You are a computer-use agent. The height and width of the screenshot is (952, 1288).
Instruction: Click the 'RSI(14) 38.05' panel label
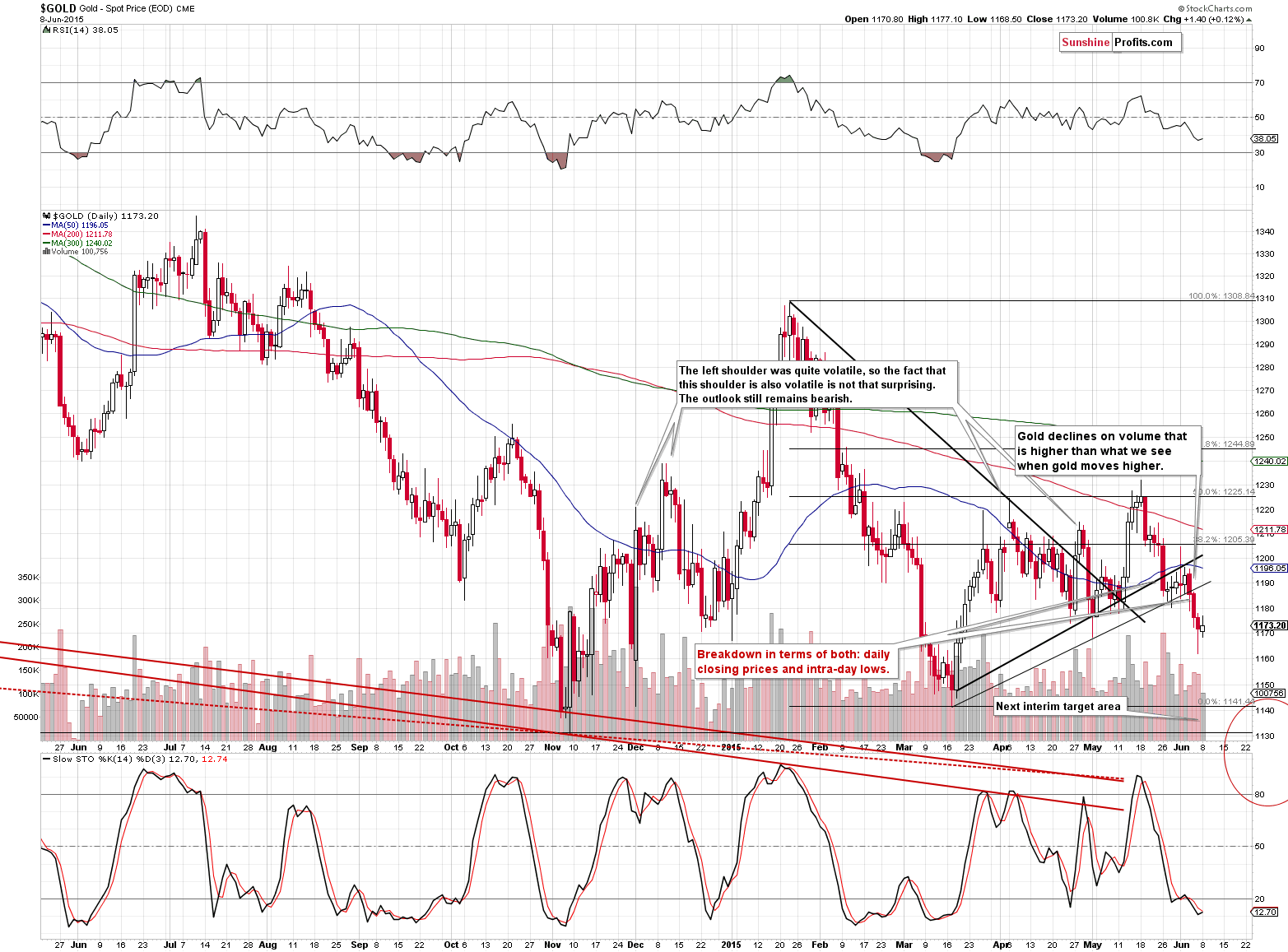[85, 30]
